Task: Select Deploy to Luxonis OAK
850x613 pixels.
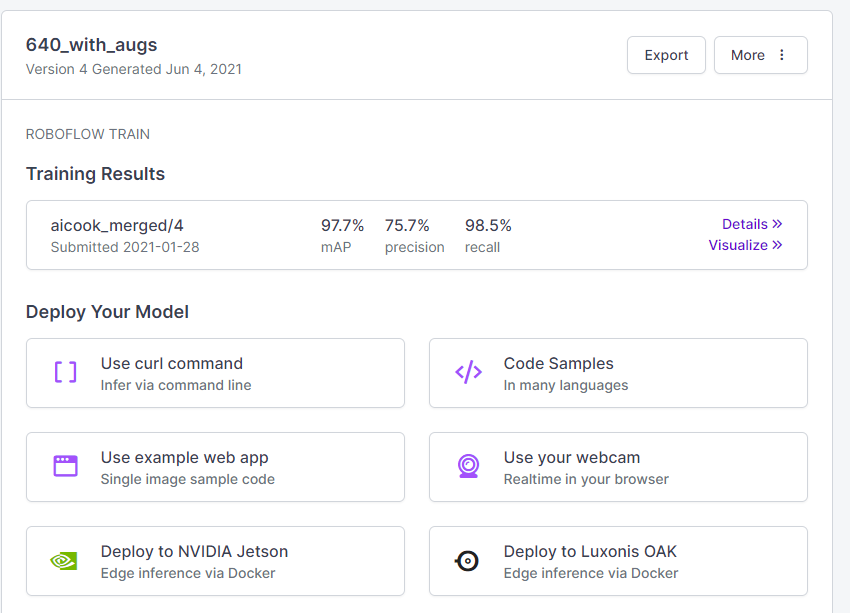Action: click(x=617, y=560)
